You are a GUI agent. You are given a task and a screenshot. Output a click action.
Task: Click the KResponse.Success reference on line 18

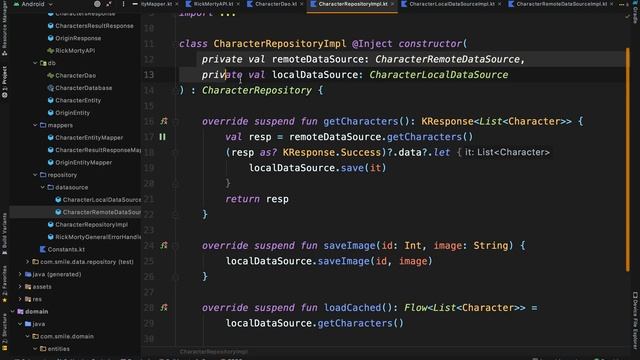(x=331, y=152)
